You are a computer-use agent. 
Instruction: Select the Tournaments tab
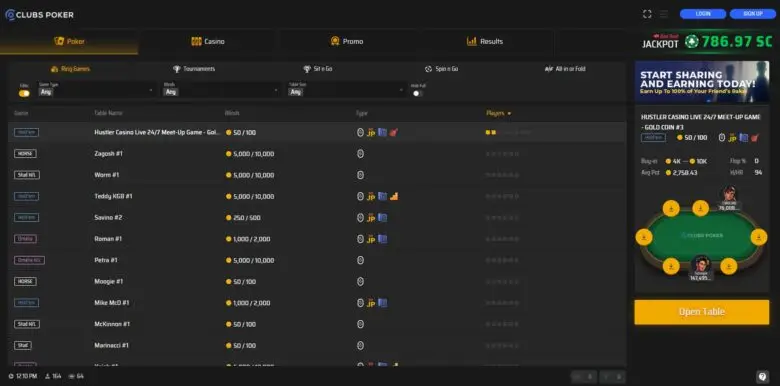pos(194,69)
